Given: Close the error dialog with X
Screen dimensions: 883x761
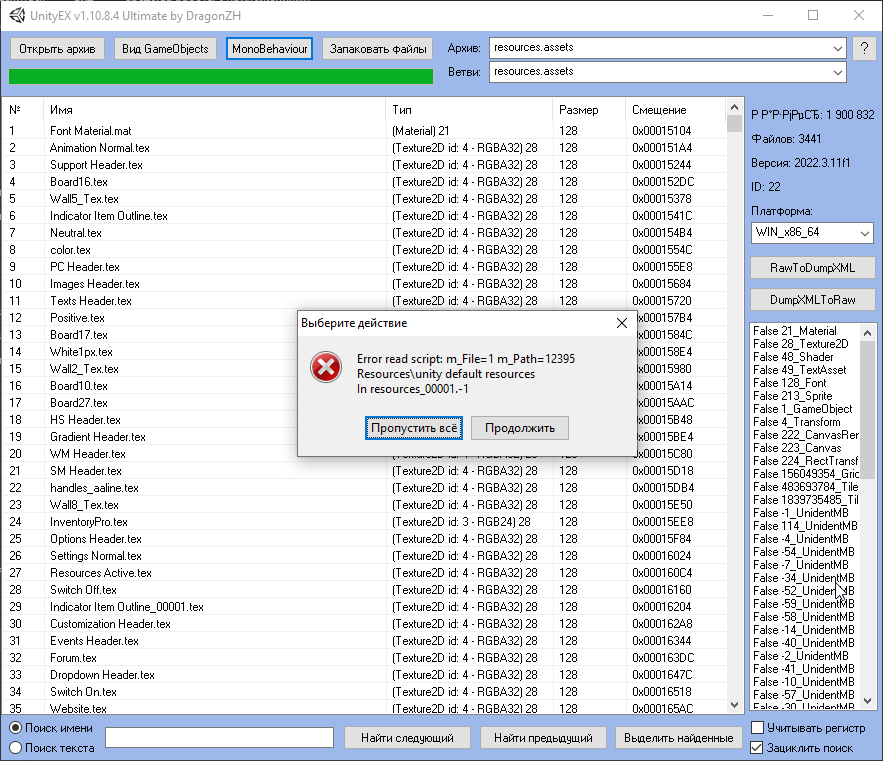Looking at the screenshot, I should (x=621, y=323).
